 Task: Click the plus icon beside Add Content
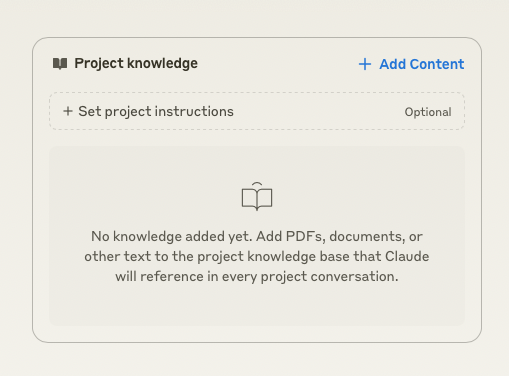pos(365,64)
